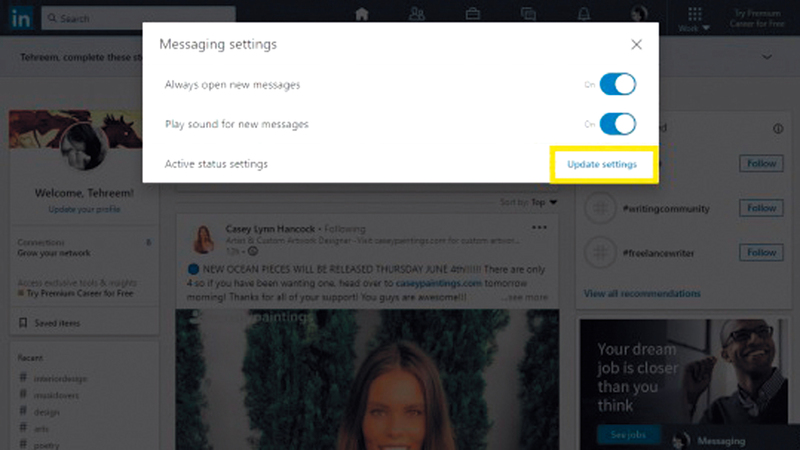Disable Play sound for new messages
The height and width of the screenshot is (450, 800).
pos(617,125)
